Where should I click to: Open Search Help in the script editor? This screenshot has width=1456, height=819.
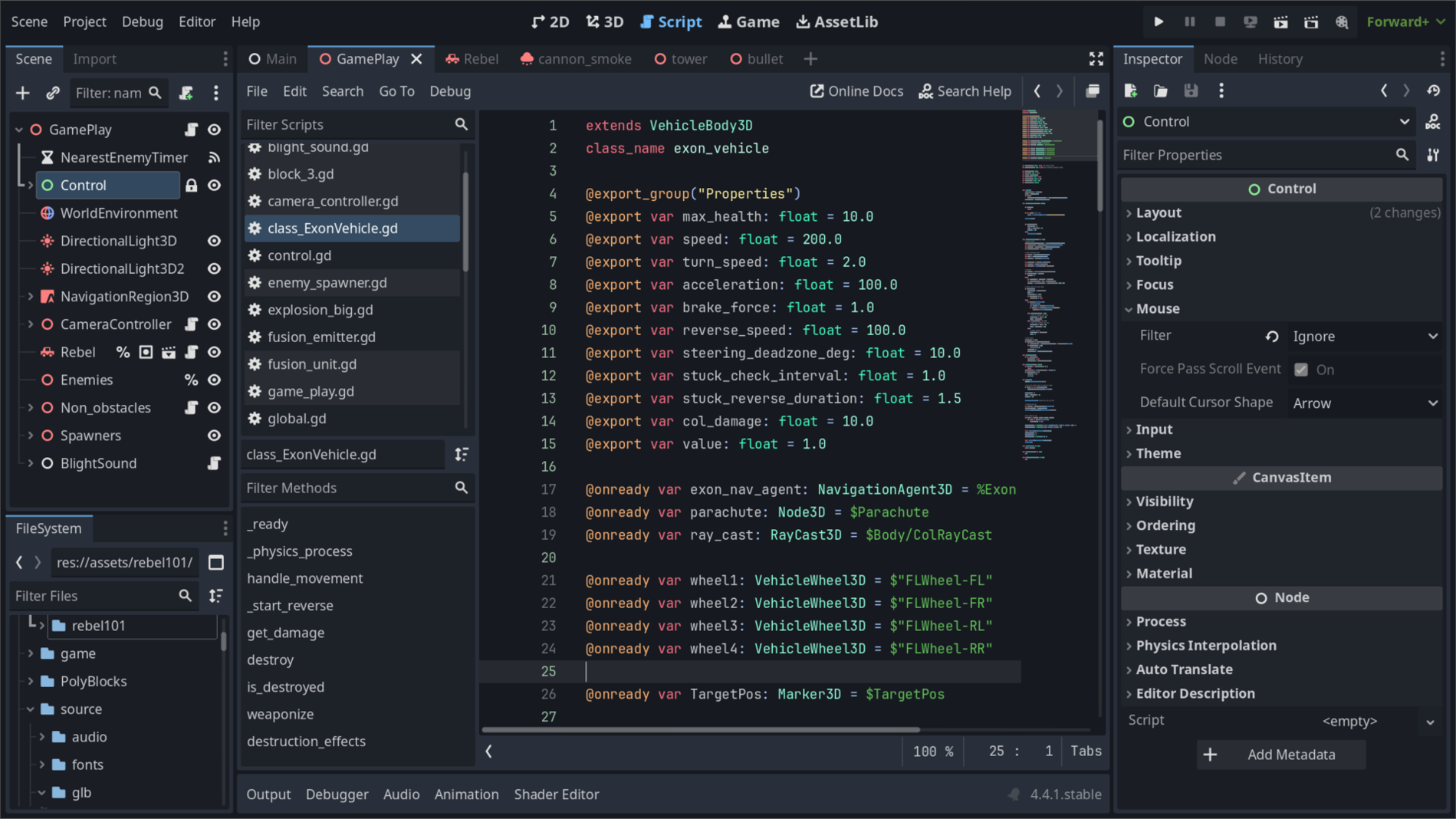click(965, 90)
